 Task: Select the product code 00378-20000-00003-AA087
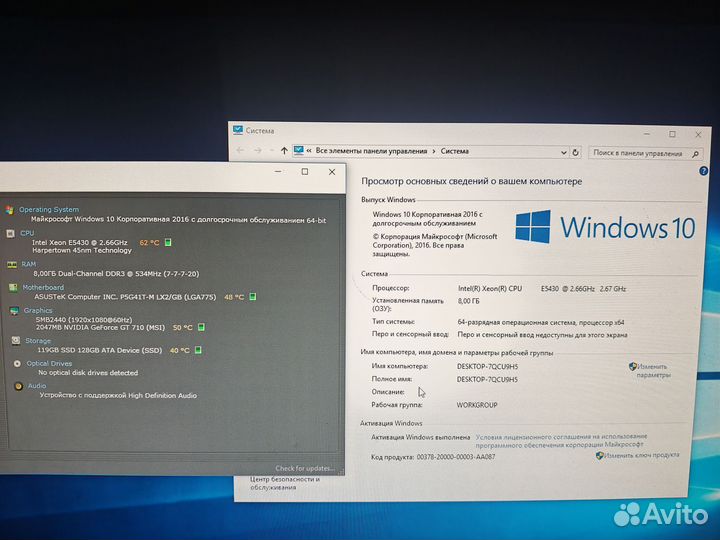[x=456, y=457]
